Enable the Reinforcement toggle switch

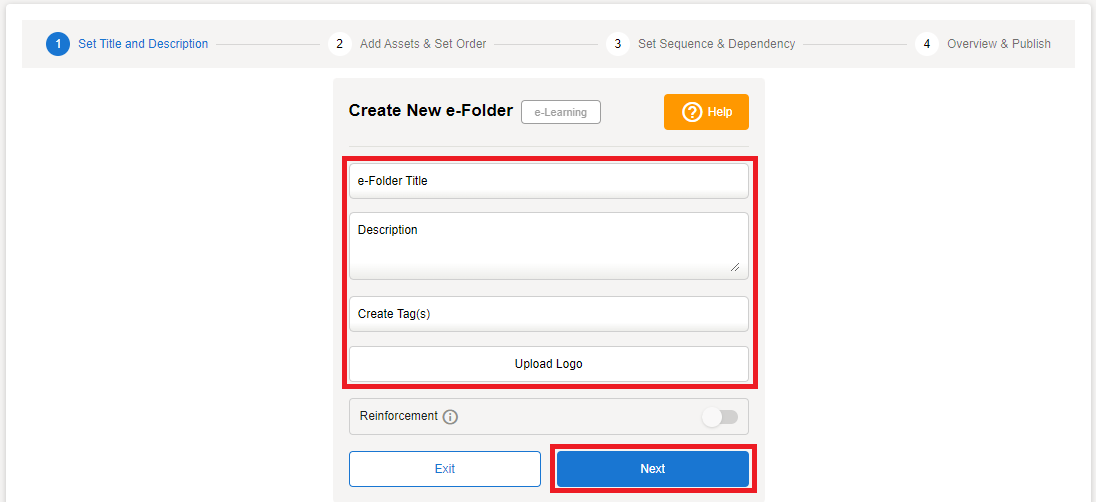click(720, 417)
